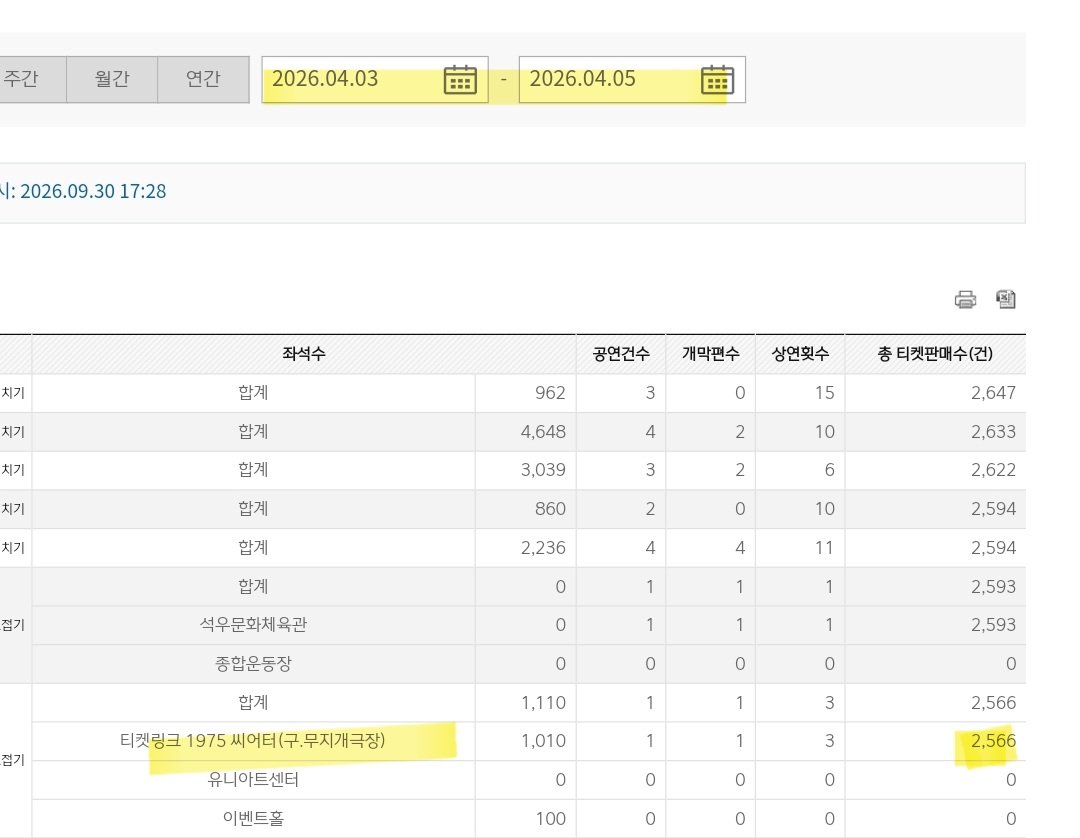Click the 유니아트센터 venue row

pyautogui.click(x=529, y=780)
